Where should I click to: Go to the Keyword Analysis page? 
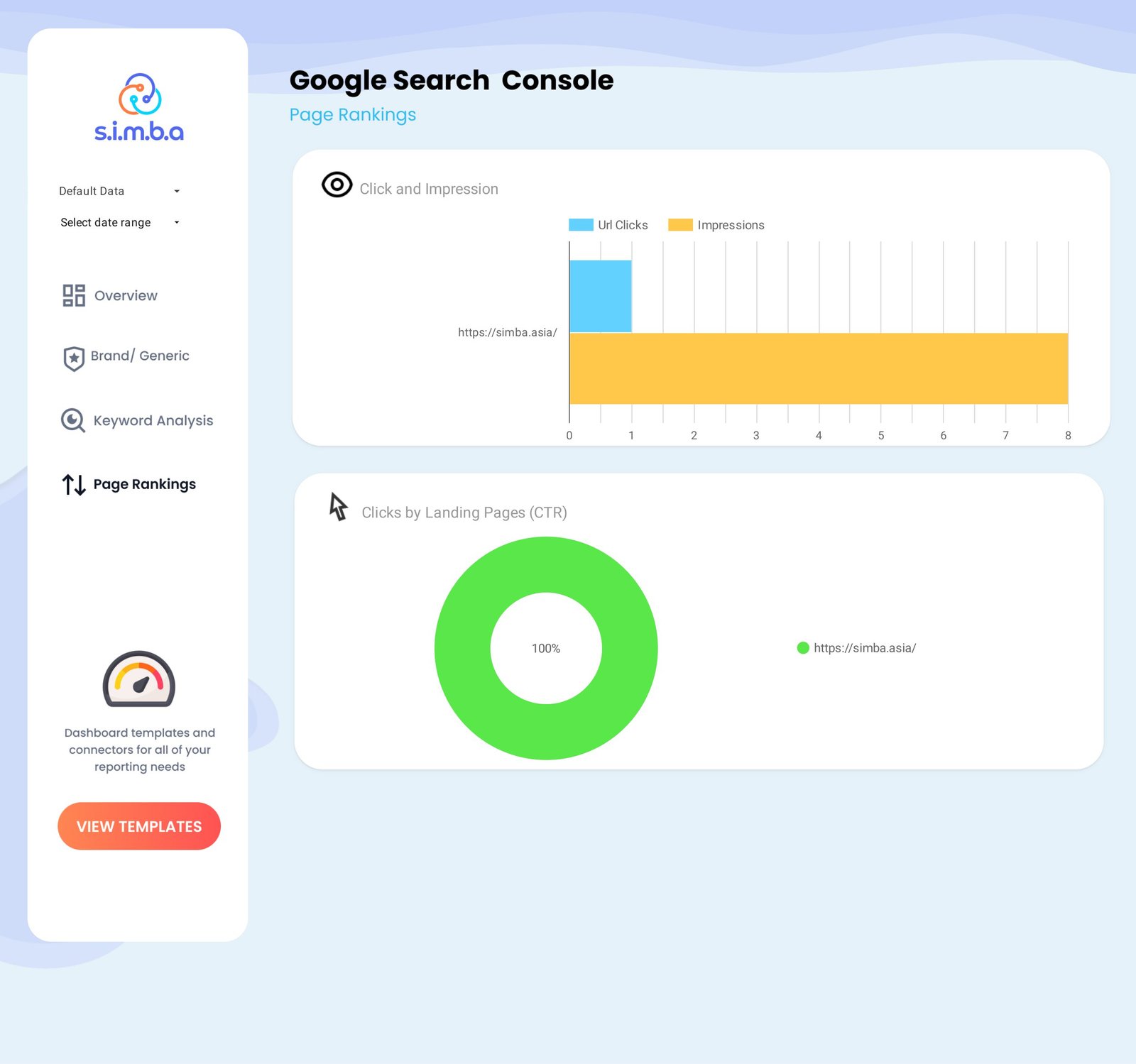pos(153,420)
